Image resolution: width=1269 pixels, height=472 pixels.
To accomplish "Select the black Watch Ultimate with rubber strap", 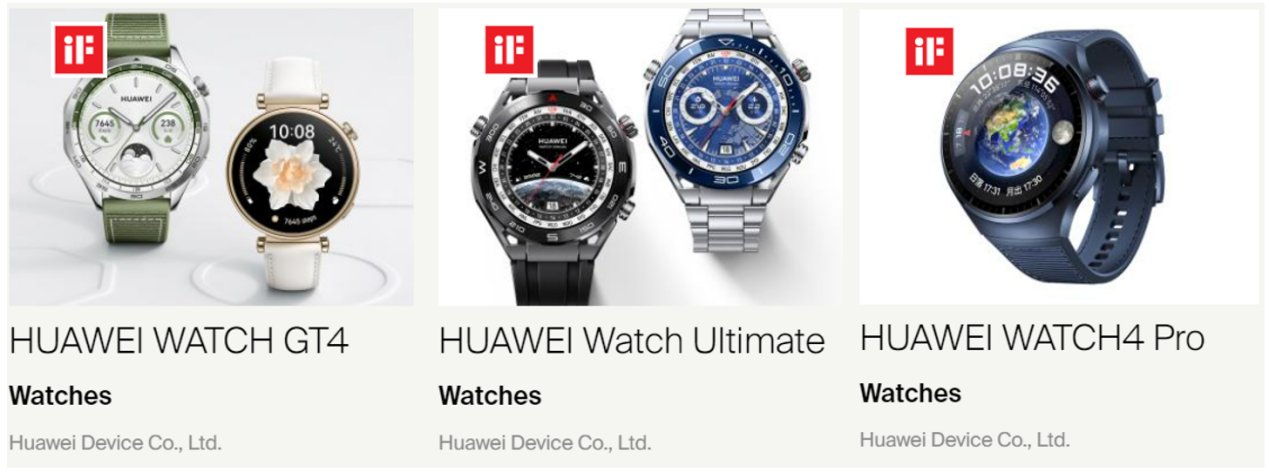I will [553, 178].
